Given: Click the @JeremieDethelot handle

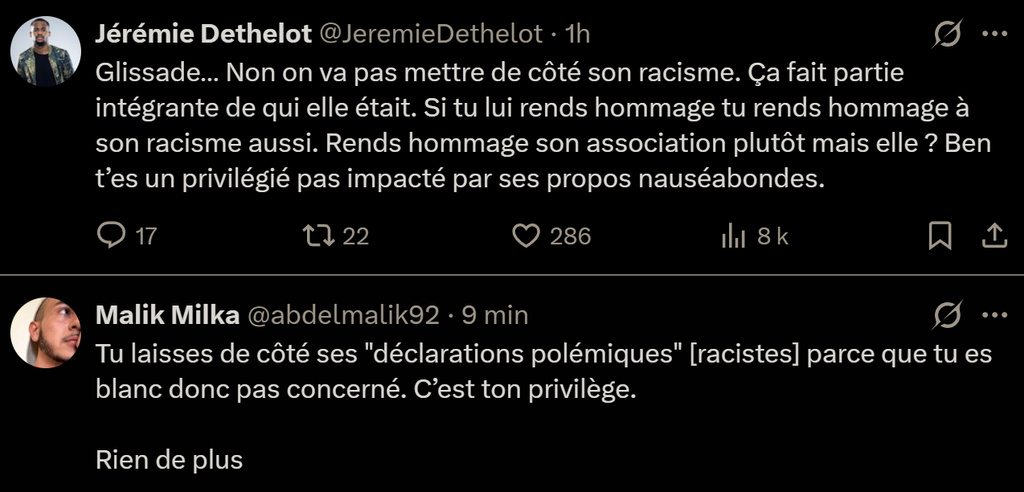Looking at the screenshot, I should click(x=432, y=34).
